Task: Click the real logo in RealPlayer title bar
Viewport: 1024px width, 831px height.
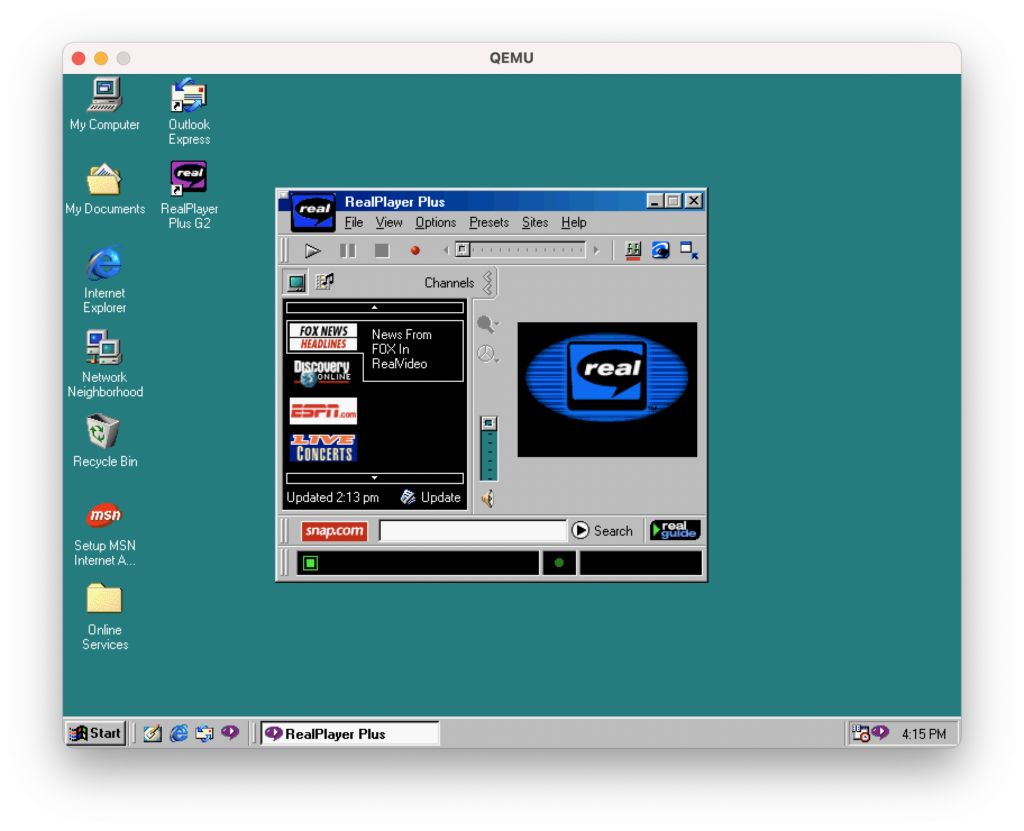Action: [313, 211]
